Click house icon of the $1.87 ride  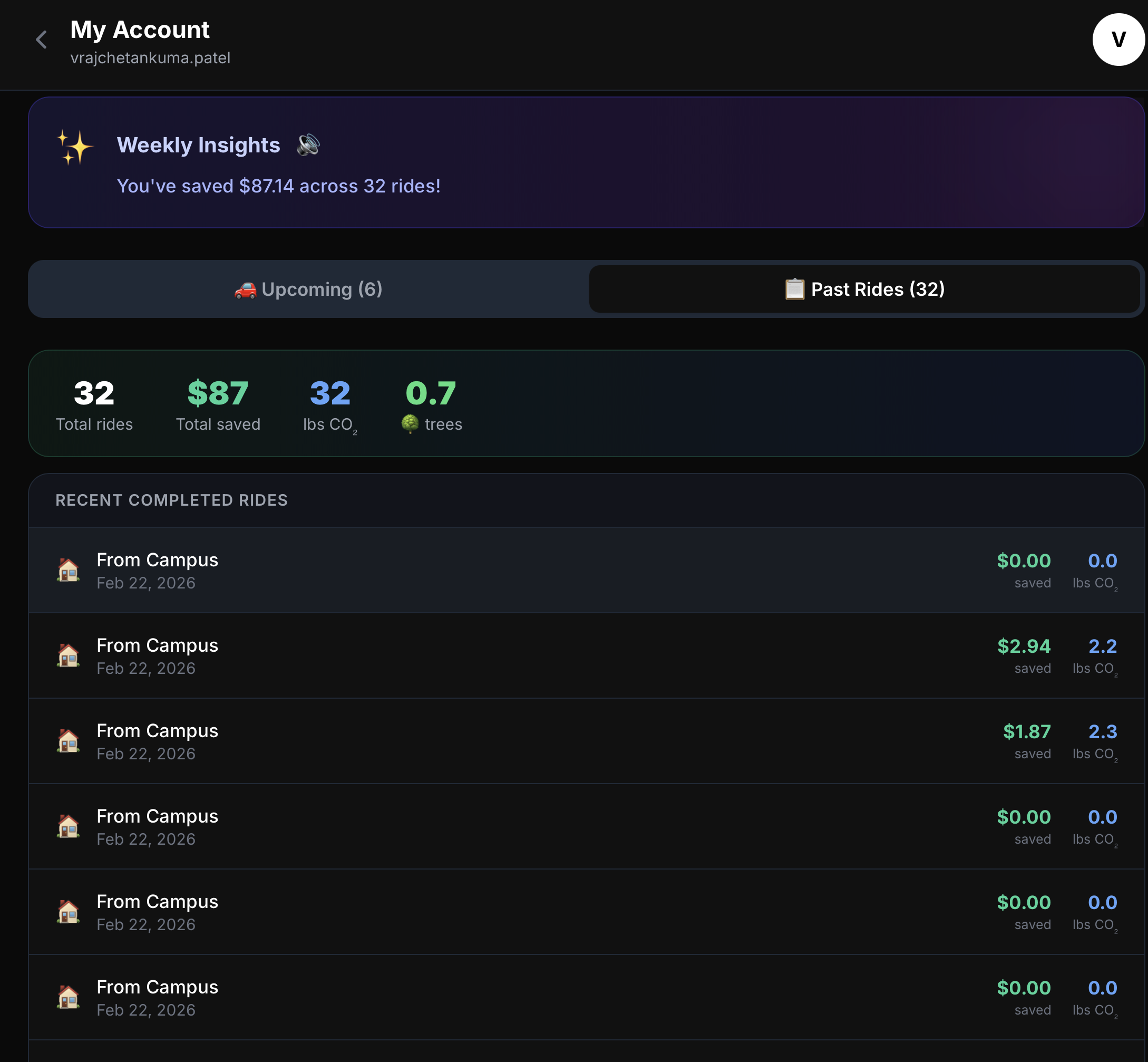(x=69, y=741)
